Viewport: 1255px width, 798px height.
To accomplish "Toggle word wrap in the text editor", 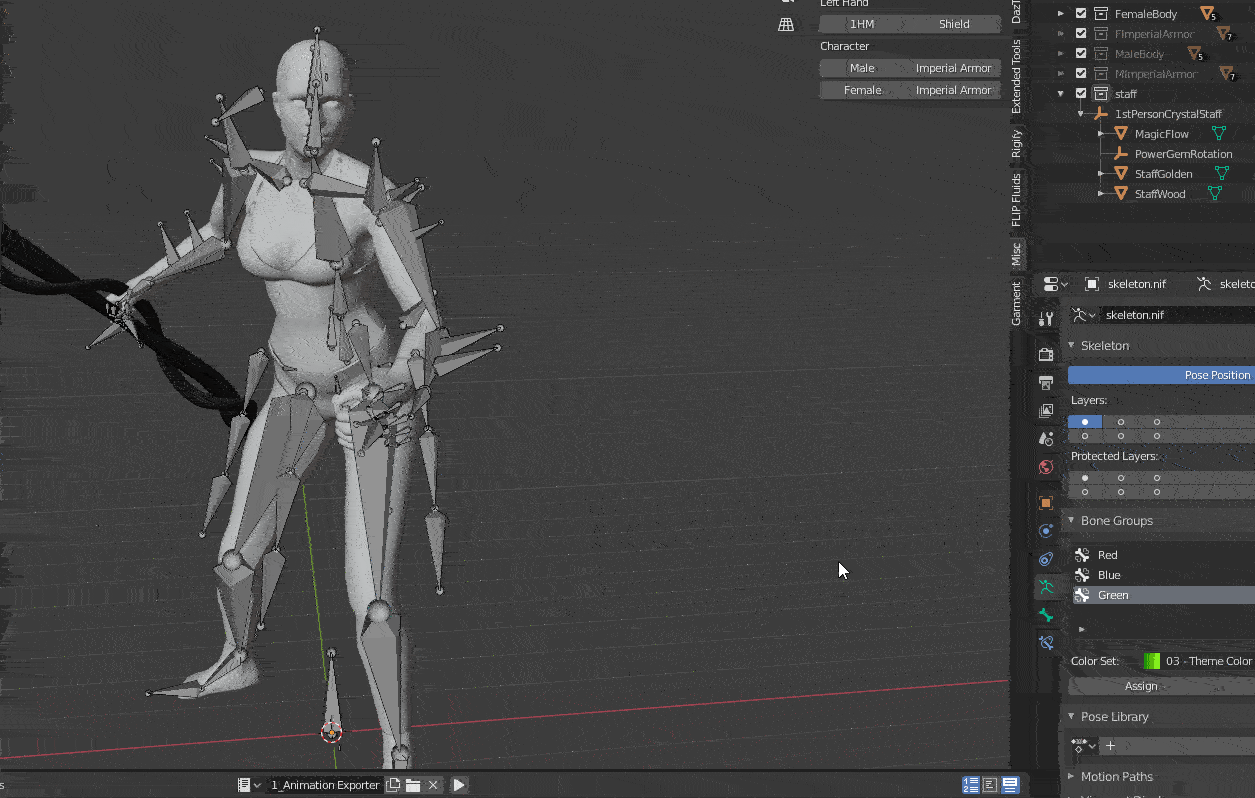I will tap(990, 785).
